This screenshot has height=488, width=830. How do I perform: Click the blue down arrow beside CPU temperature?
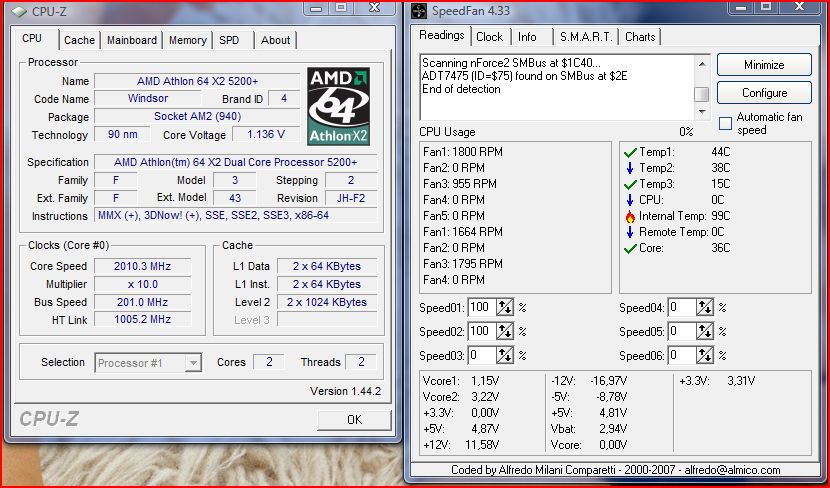pos(630,200)
